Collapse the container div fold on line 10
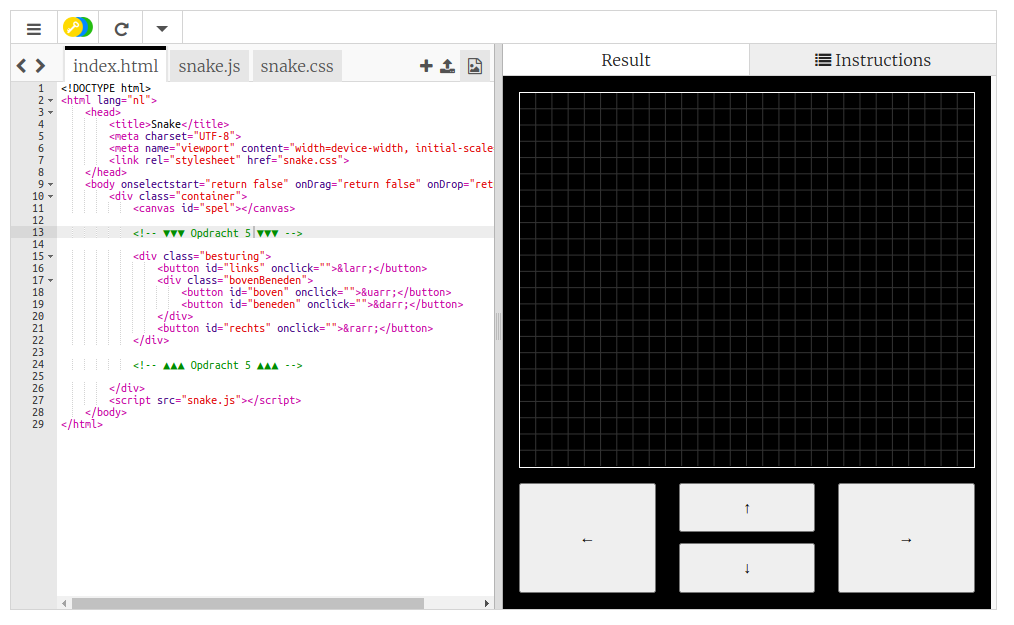Viewport: 1014px width, 625px height. pos(50,197)
